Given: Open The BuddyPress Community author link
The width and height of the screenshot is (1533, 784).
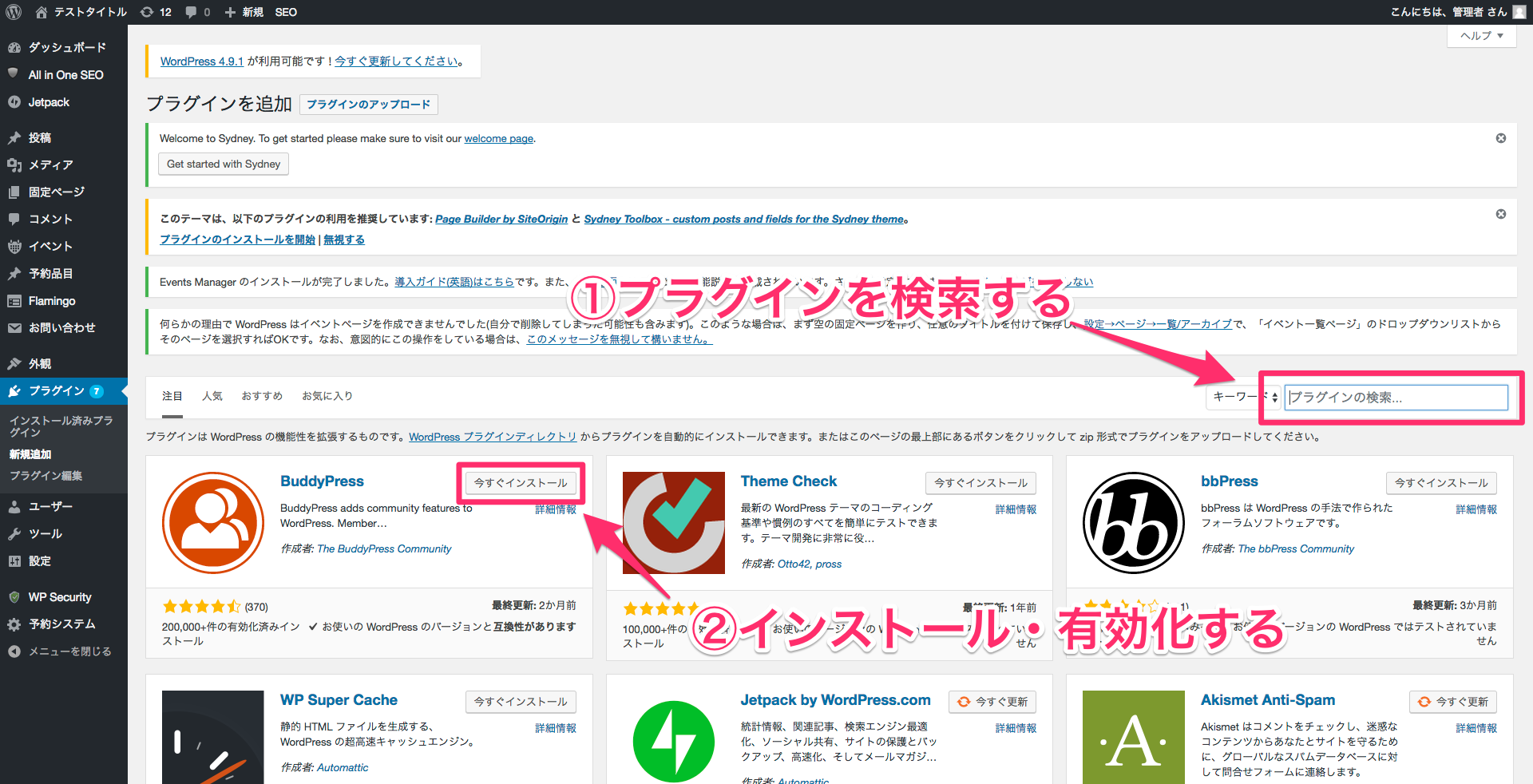Looking at the screenshot, I should pyautogui.click(x=384, y=549).
